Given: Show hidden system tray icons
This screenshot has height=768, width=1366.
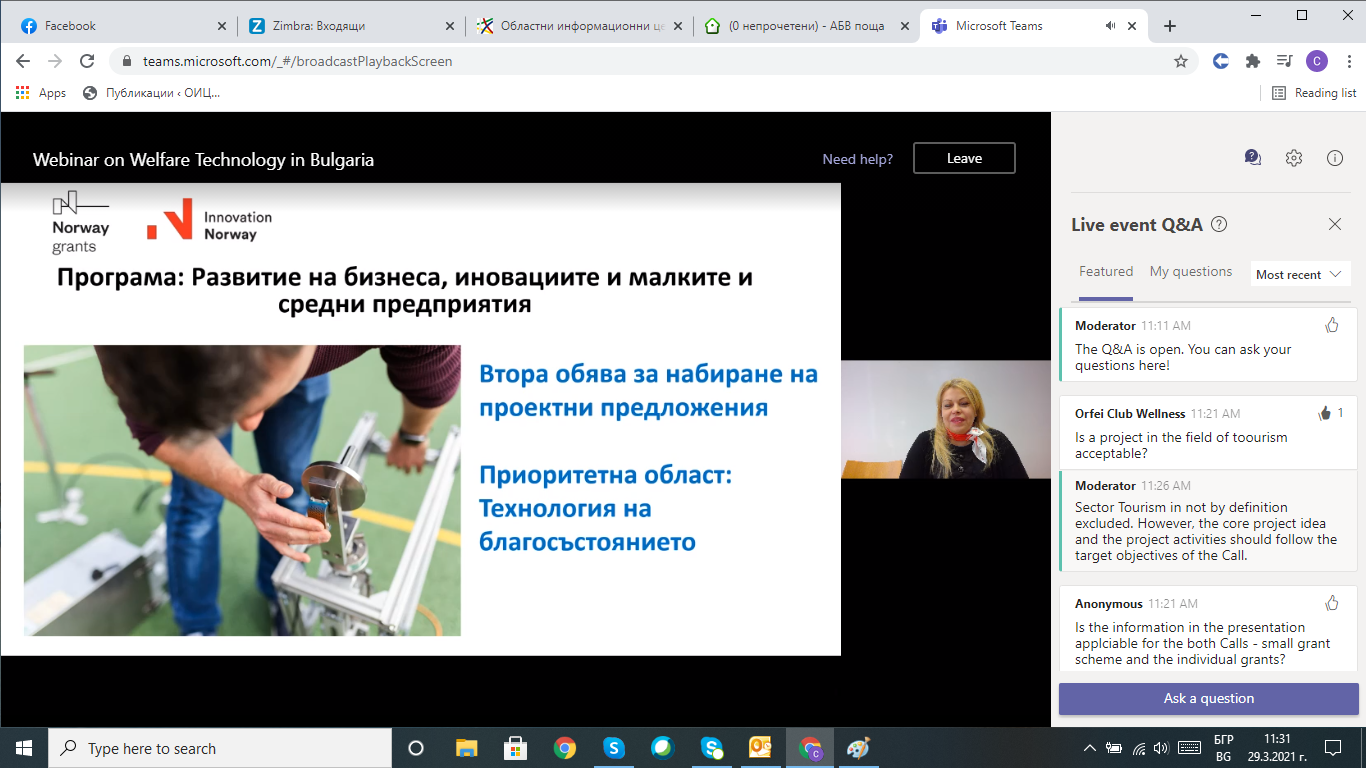Looking at the screenshot, I should (1090, 748).
